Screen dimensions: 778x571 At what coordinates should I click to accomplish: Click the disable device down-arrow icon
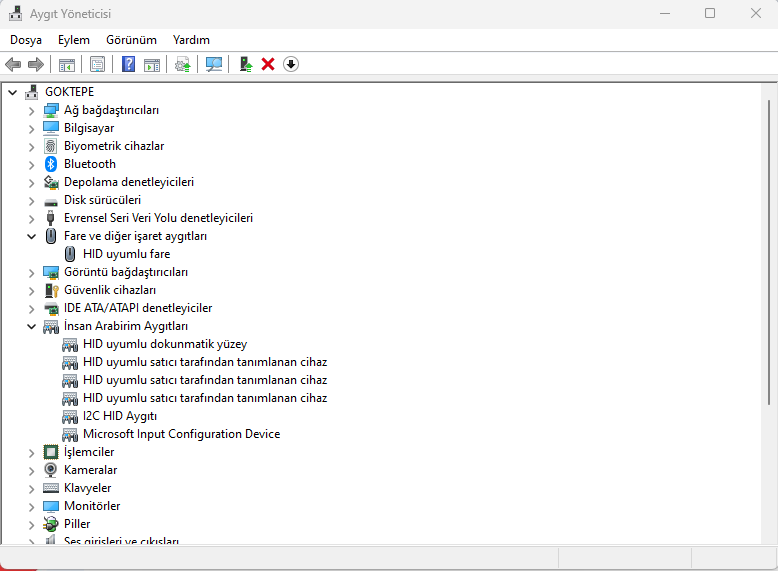coord(291,64)
